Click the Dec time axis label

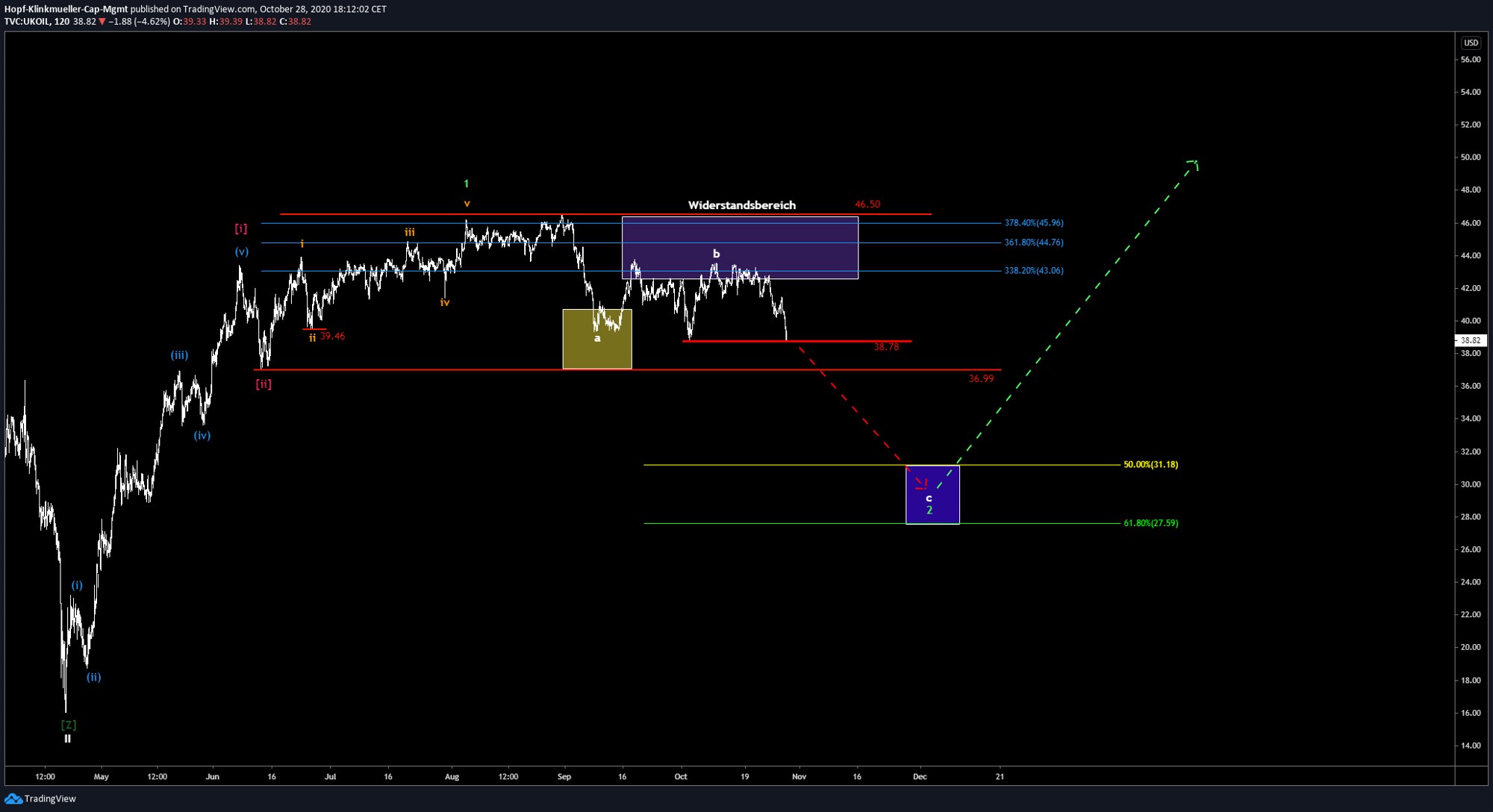pyautogui.click(x=920, y=777)
